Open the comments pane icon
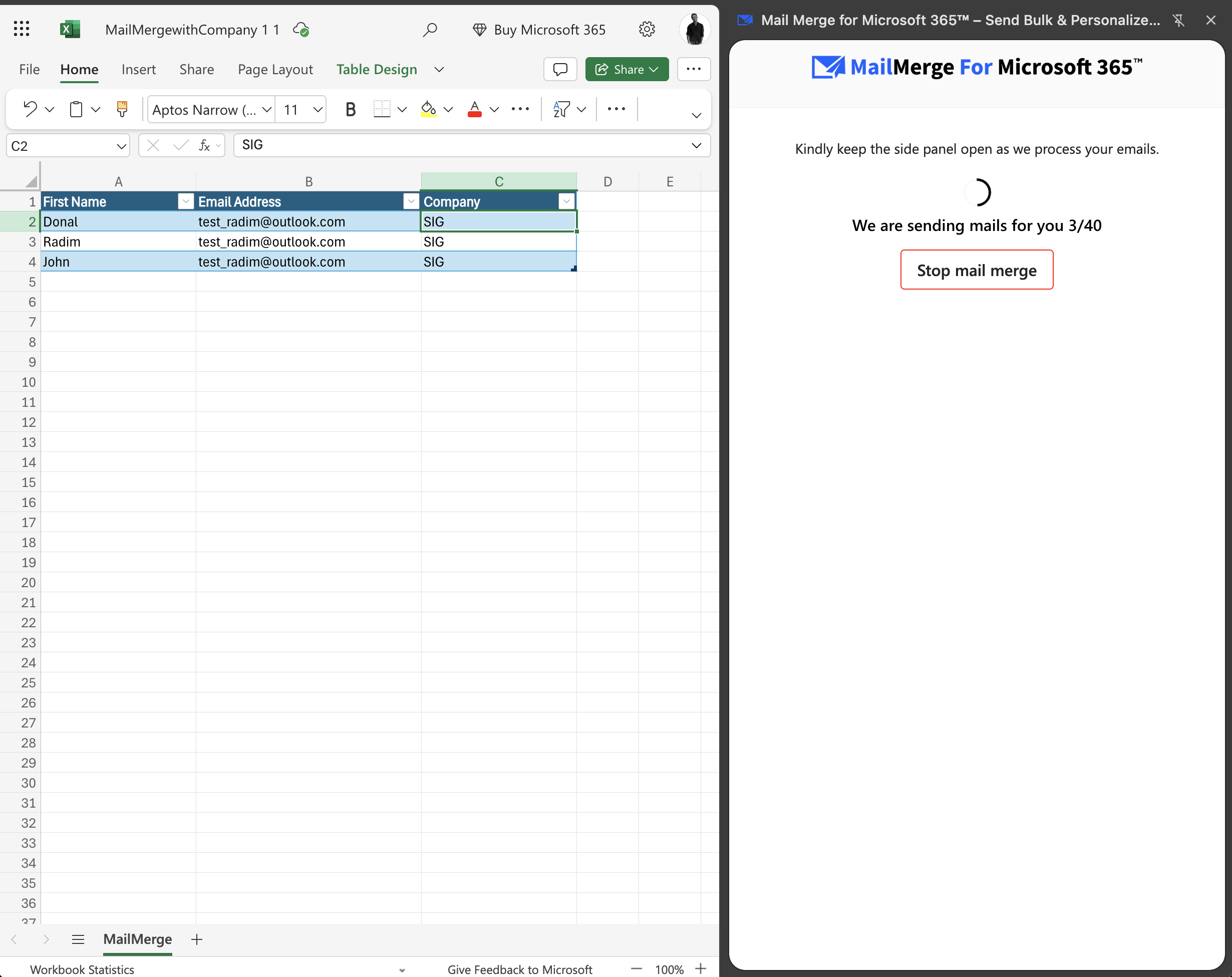Viewport: 1232px width, 977px height. click(560, 69)
